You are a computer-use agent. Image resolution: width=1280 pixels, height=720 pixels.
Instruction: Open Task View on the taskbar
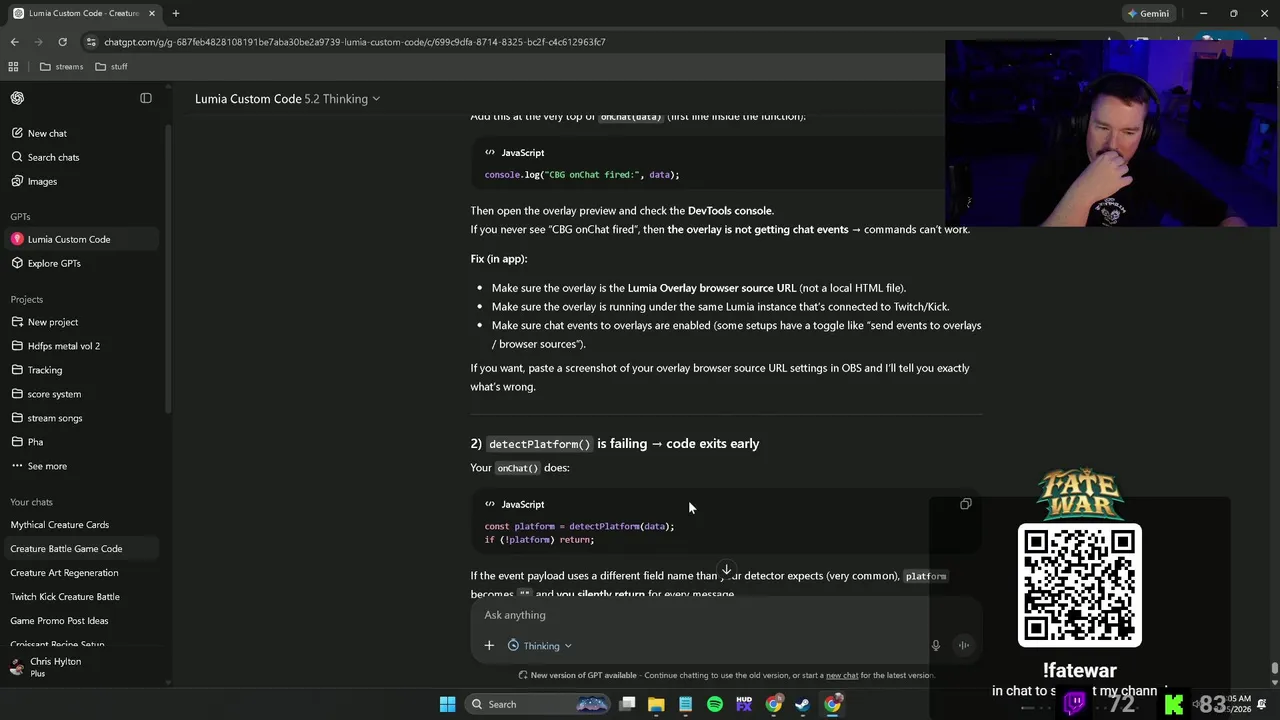627,704
